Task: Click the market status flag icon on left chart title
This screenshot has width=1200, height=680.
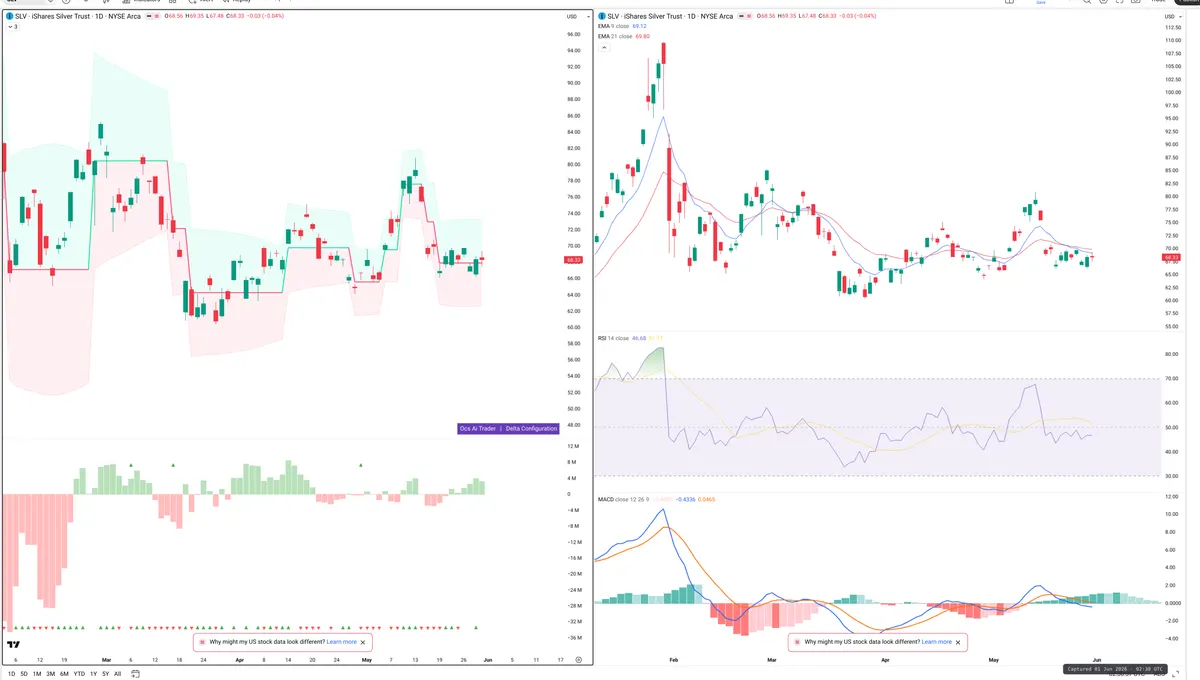Action: [x=147, y=16]
